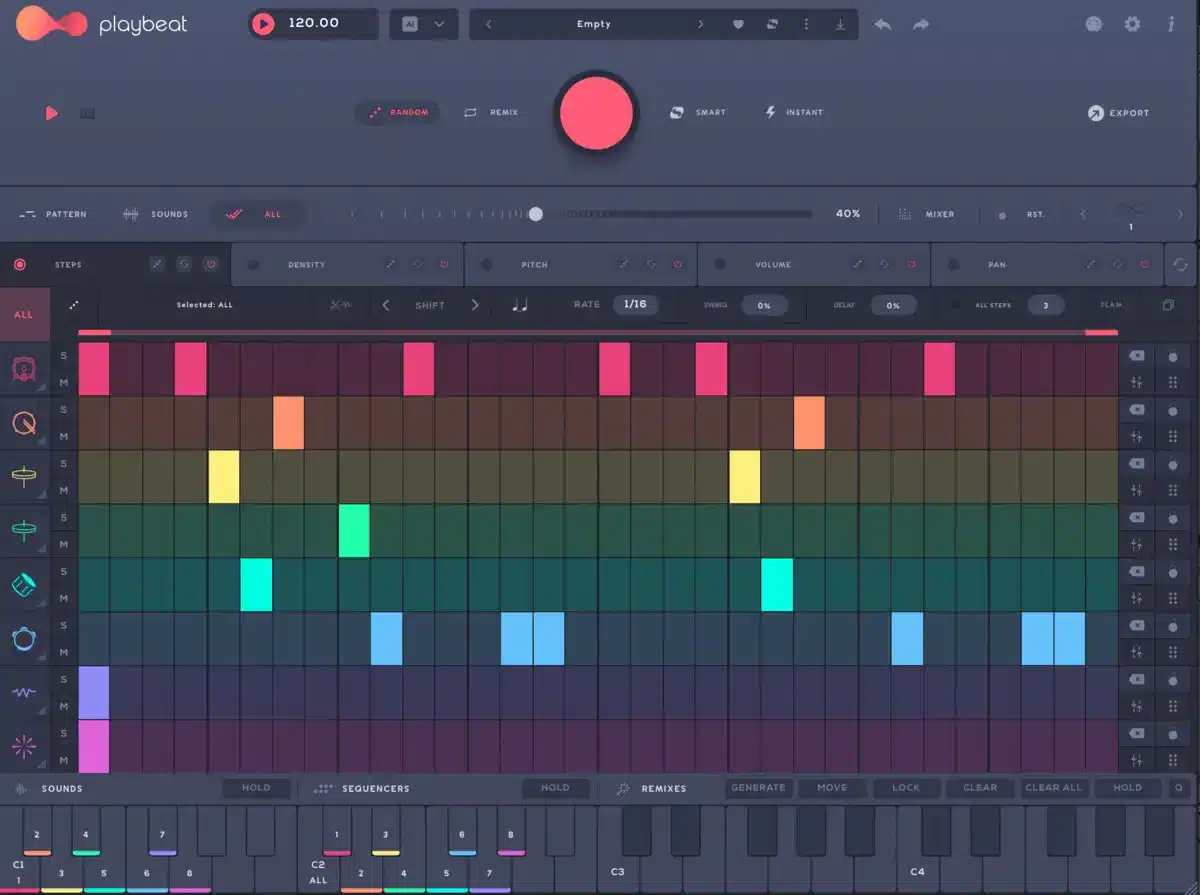Screen dimensions: 1200x895
Task: Click the CLEAR ALL button
Action: coord(1053,788)
